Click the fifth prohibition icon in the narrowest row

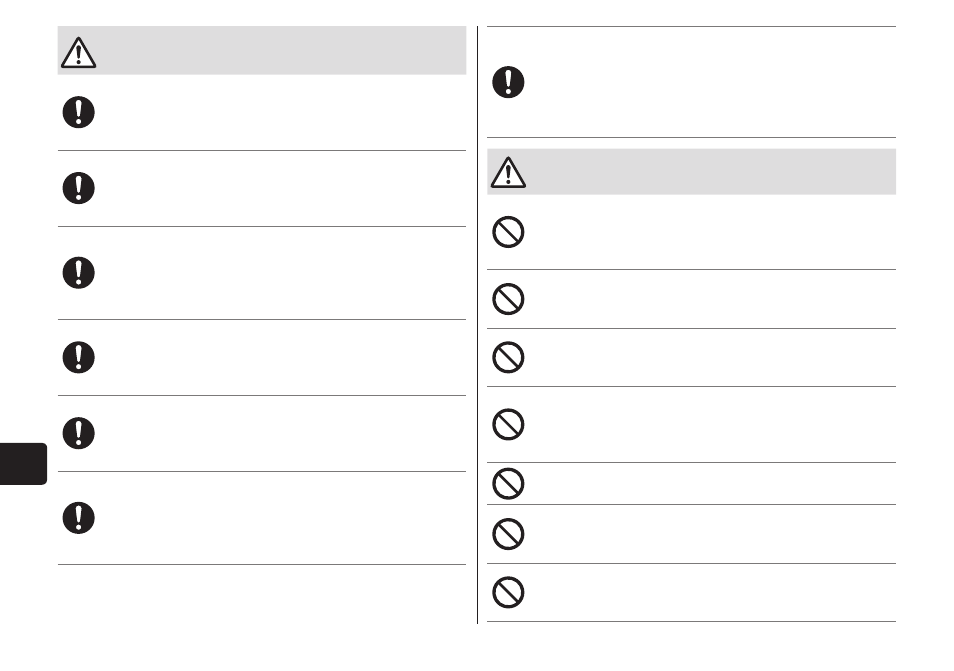(x=508, y=484)
